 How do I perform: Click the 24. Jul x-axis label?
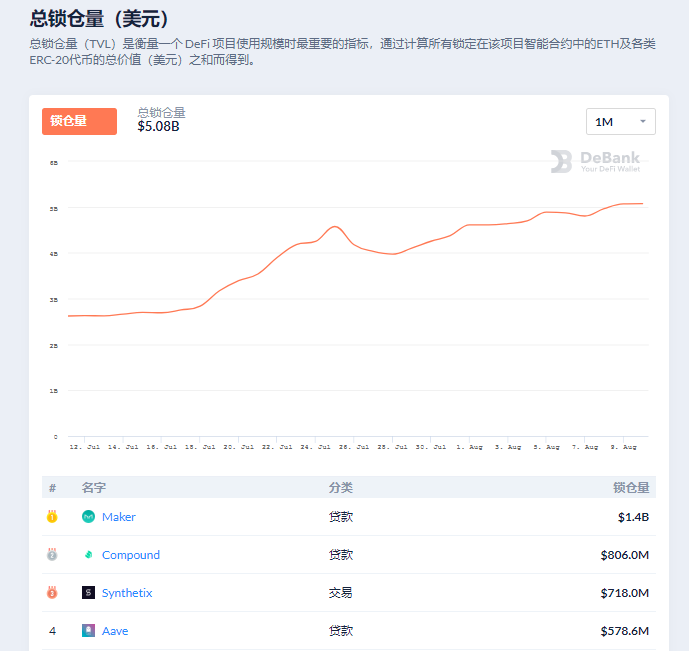315,447
